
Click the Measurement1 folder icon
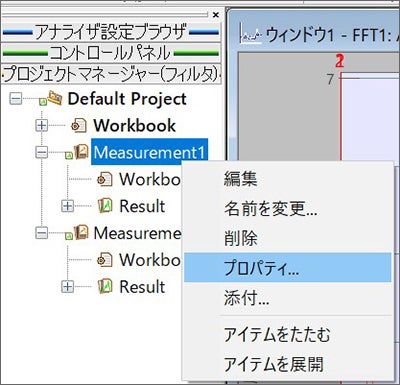(81, 152)
